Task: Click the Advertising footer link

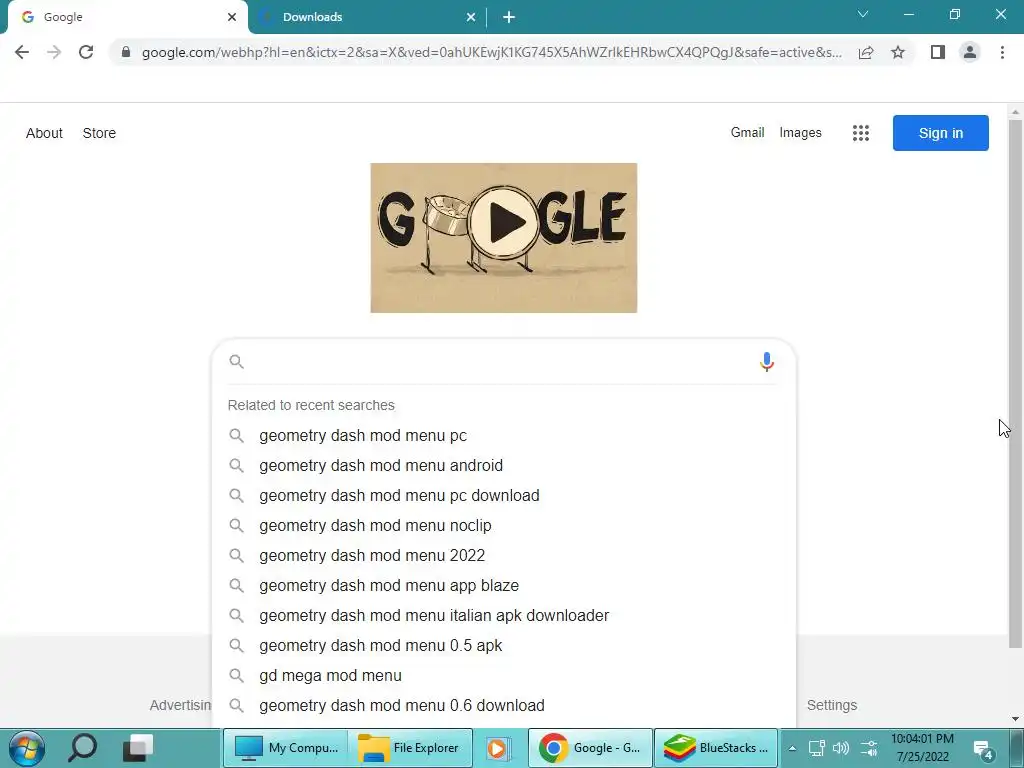Action: (180, 705)
